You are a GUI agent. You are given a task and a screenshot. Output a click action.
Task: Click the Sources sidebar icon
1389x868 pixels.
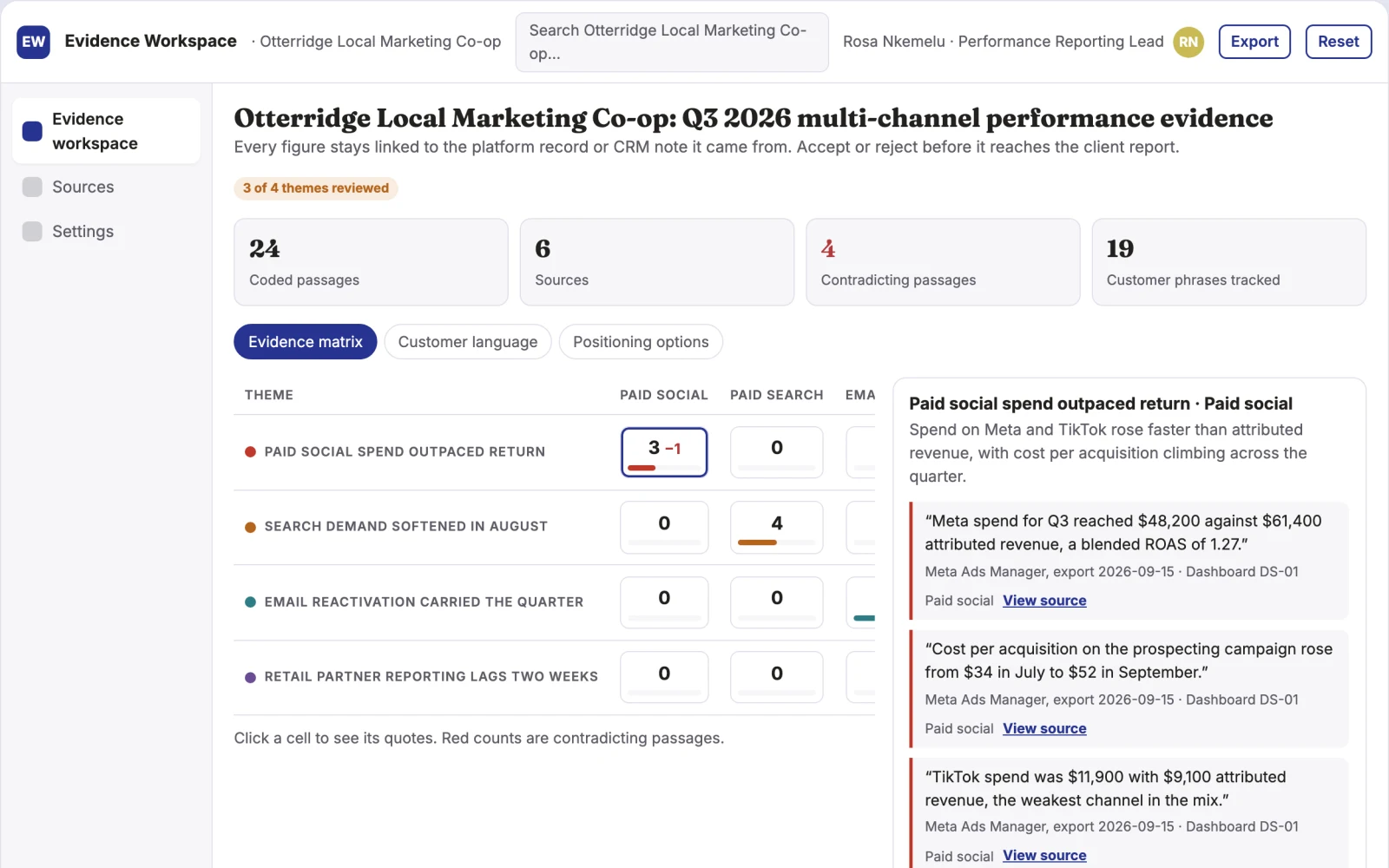[x=32, y=187]
